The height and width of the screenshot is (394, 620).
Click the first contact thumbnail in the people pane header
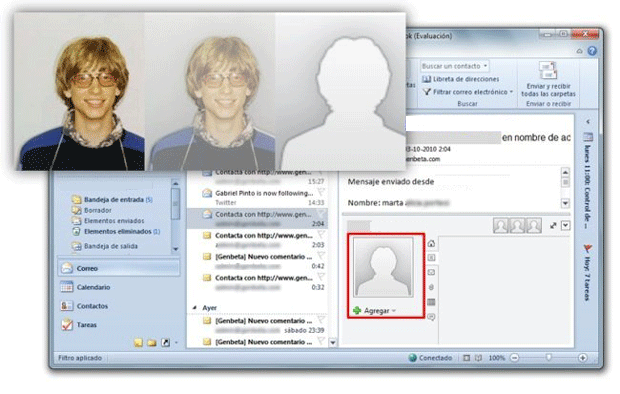pos(501,225)
